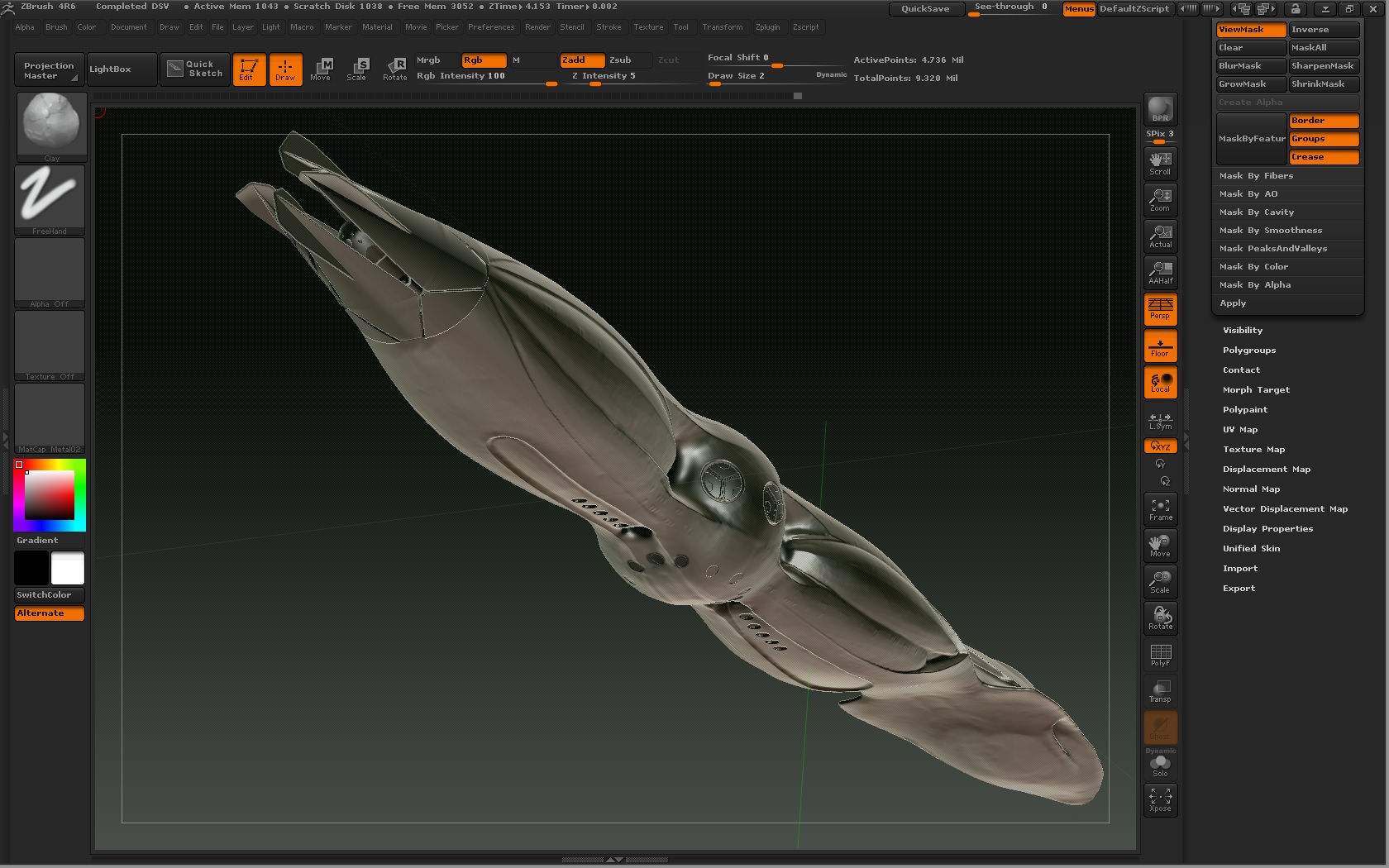Activate the Edit mode icon
Image resolution: width=1389 pixels, height=868 pixels.
tap(249, 69)
